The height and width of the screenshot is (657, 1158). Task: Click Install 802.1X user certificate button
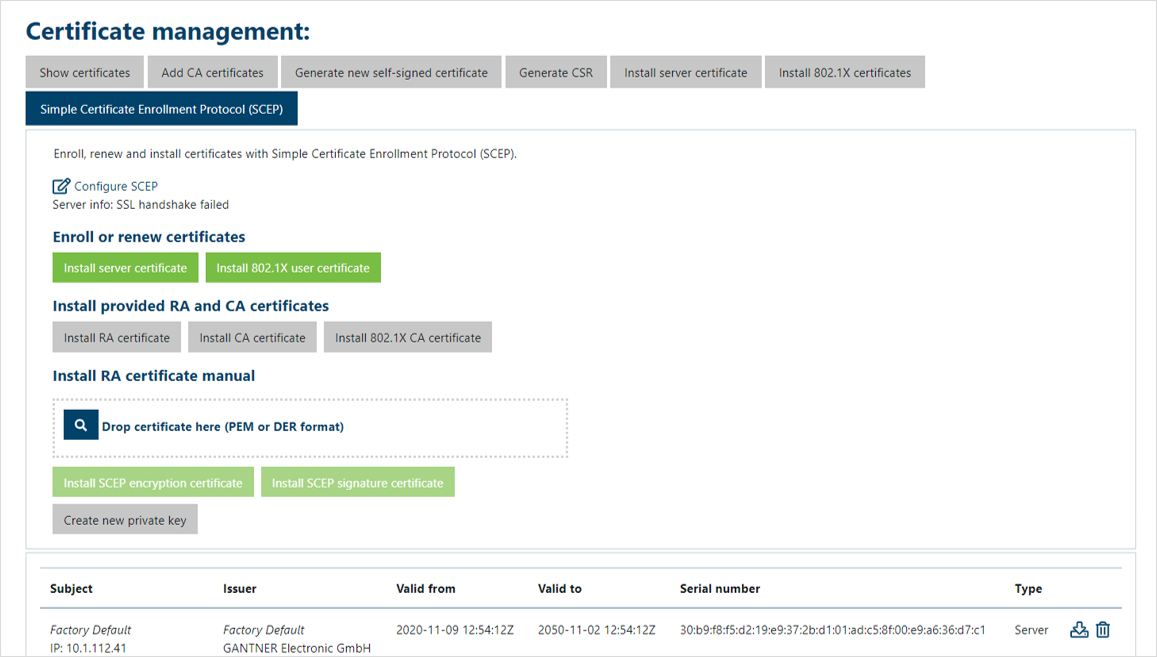293,267
